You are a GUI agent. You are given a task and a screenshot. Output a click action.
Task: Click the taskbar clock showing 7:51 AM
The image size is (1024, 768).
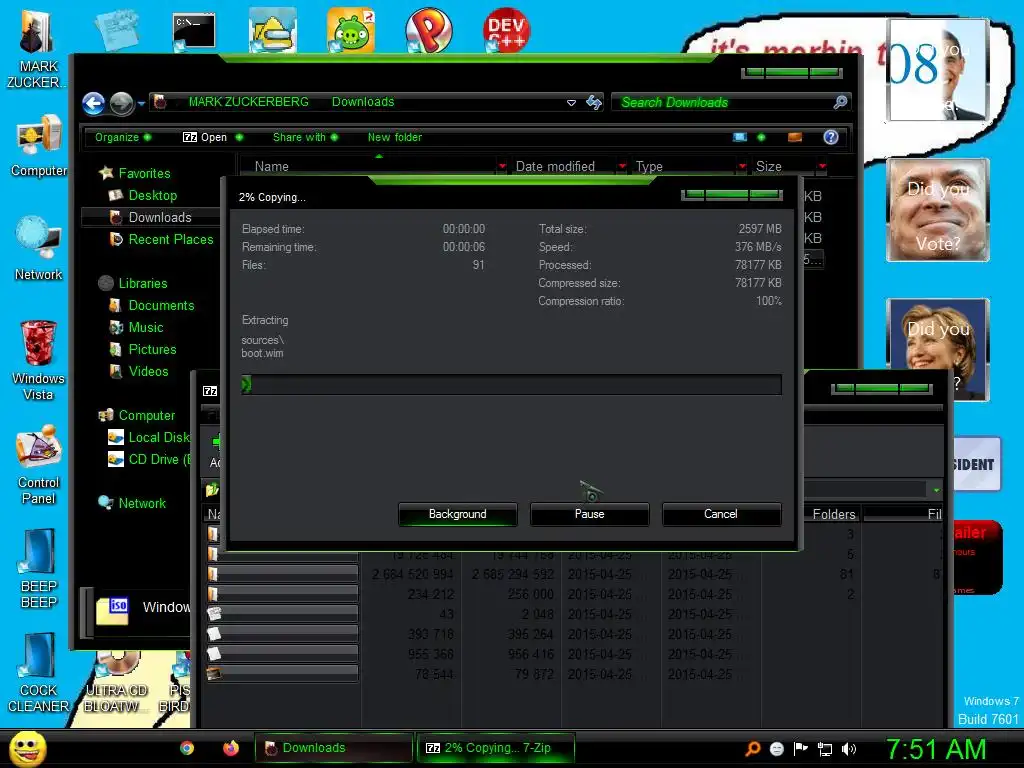pos(936,749)
